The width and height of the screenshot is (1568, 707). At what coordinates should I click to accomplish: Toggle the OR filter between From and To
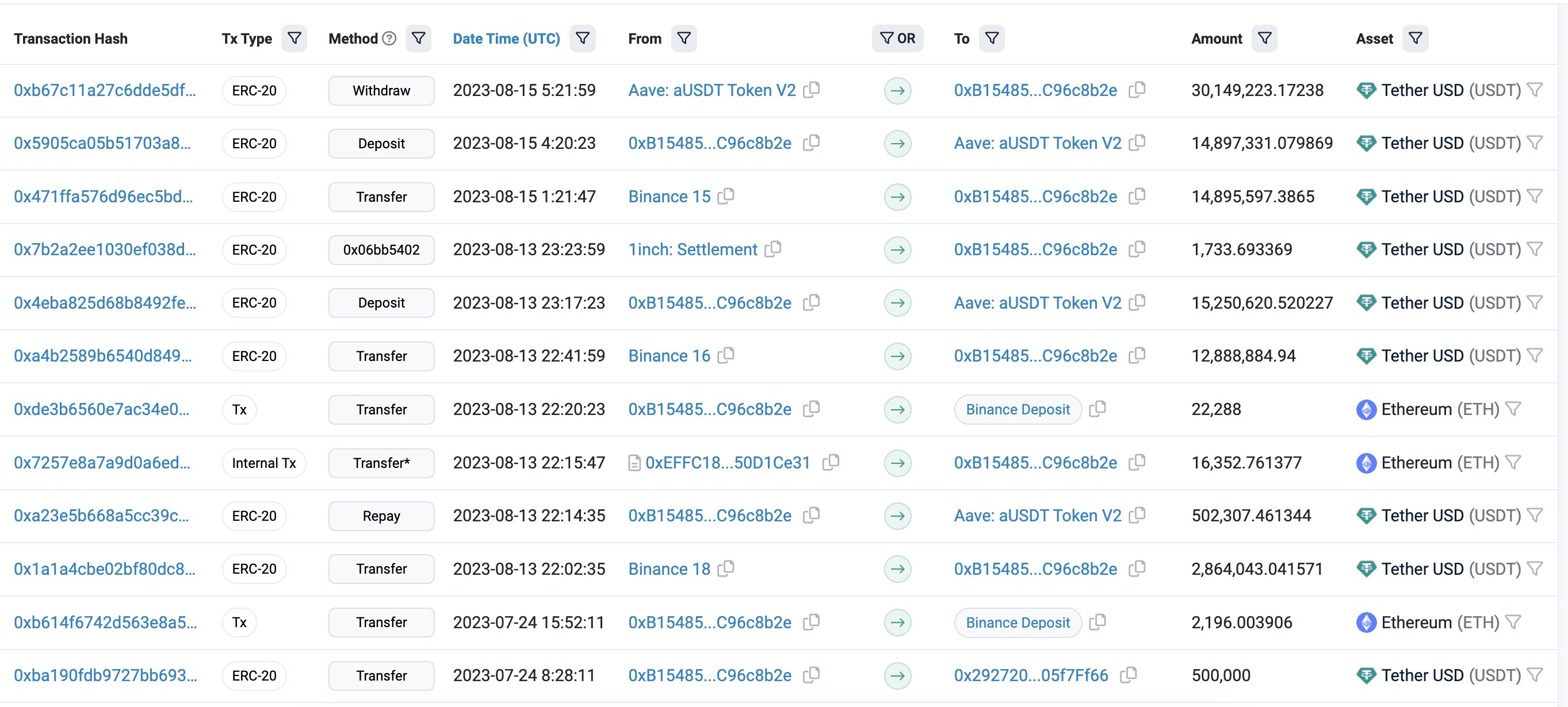898,38
